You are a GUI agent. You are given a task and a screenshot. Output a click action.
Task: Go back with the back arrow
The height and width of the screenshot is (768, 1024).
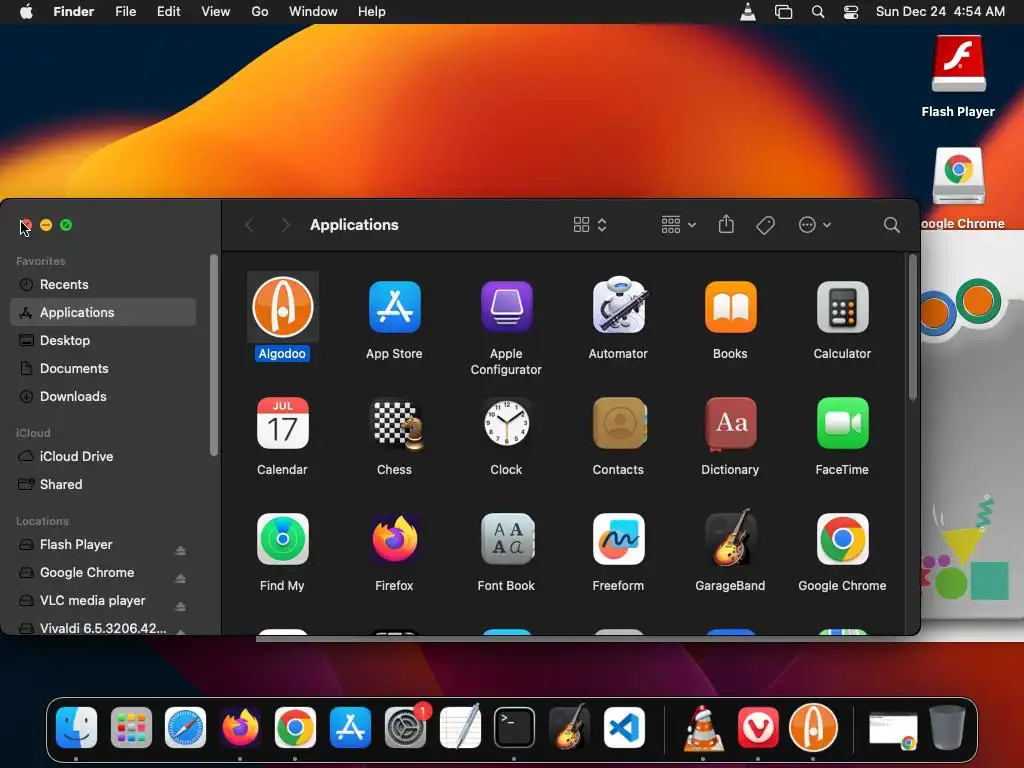249,225
